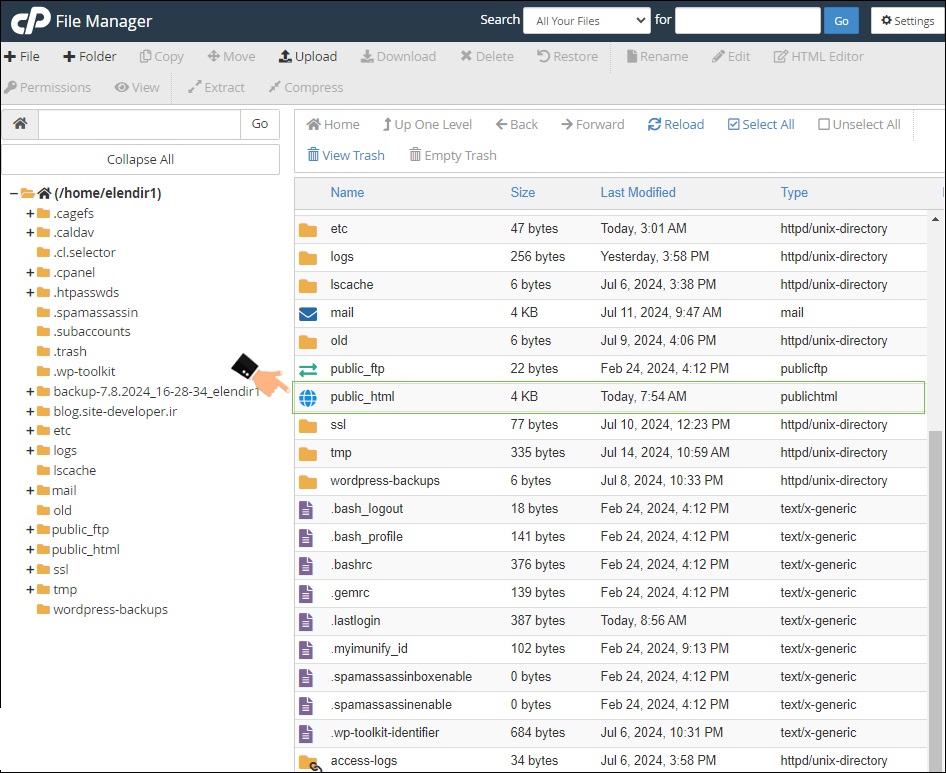This screenshot has width=946, height=773.
Task: Expand the public_html tree node
Action: 30,550
